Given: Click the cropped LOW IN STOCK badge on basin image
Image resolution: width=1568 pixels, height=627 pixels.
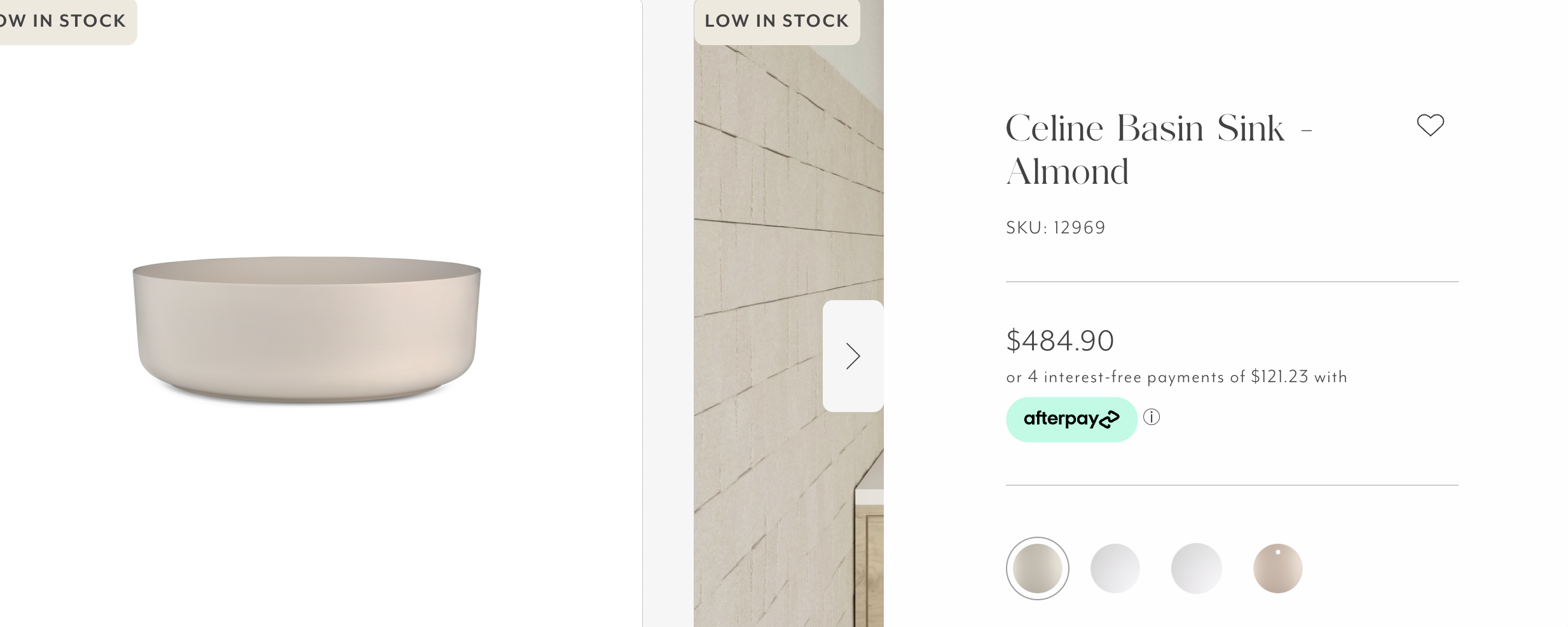Looking at the screenshot, I should click(x=64, y=21).
